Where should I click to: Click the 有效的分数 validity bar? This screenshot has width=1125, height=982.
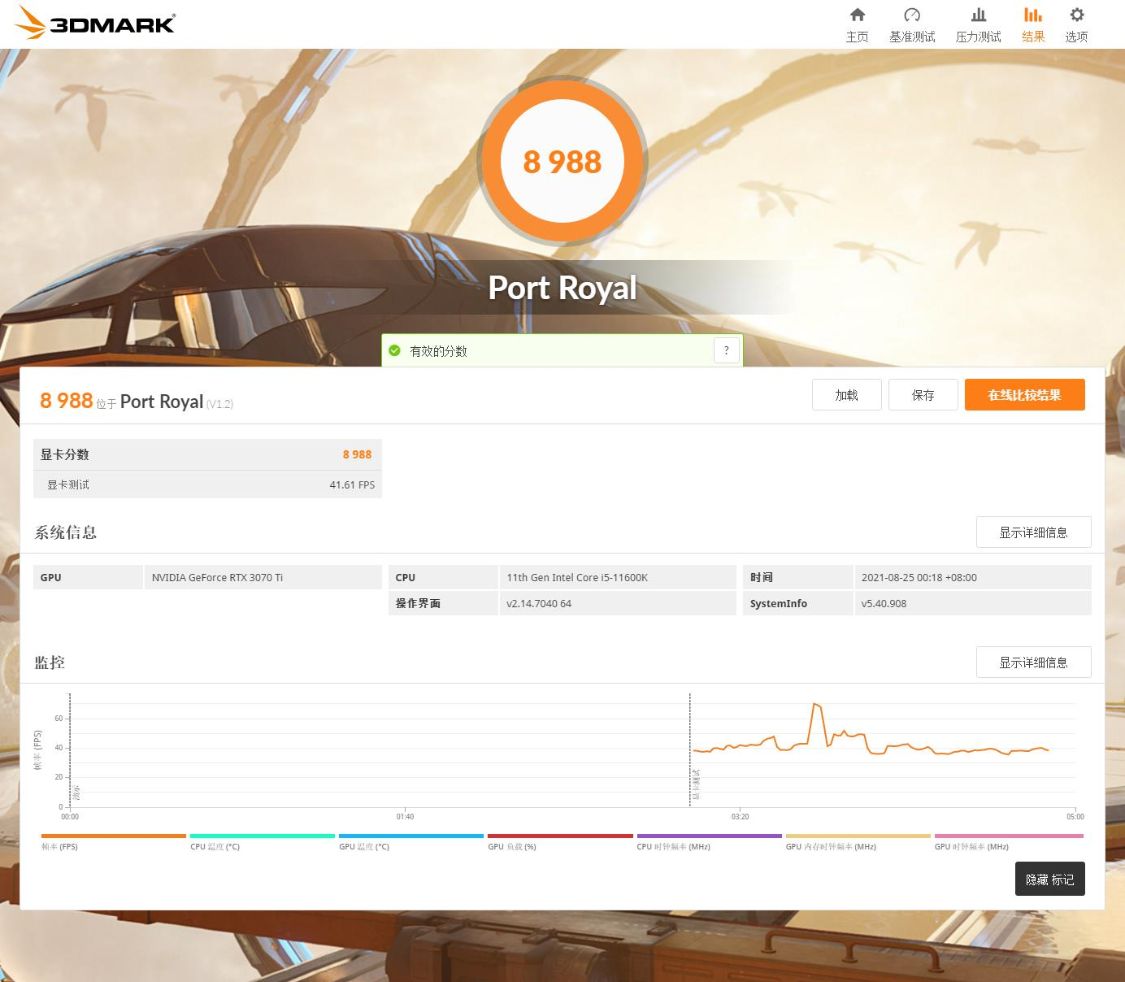(562, 351)
